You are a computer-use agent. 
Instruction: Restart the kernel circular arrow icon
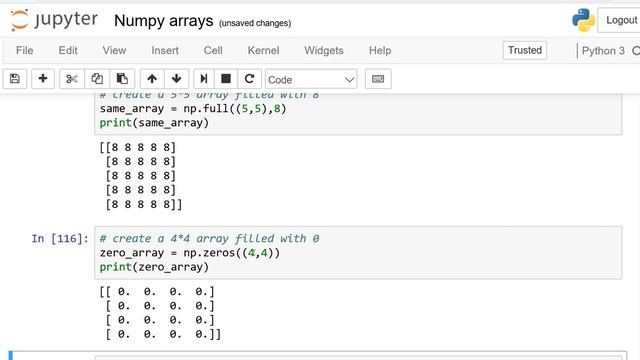click(x=249, y=79)
